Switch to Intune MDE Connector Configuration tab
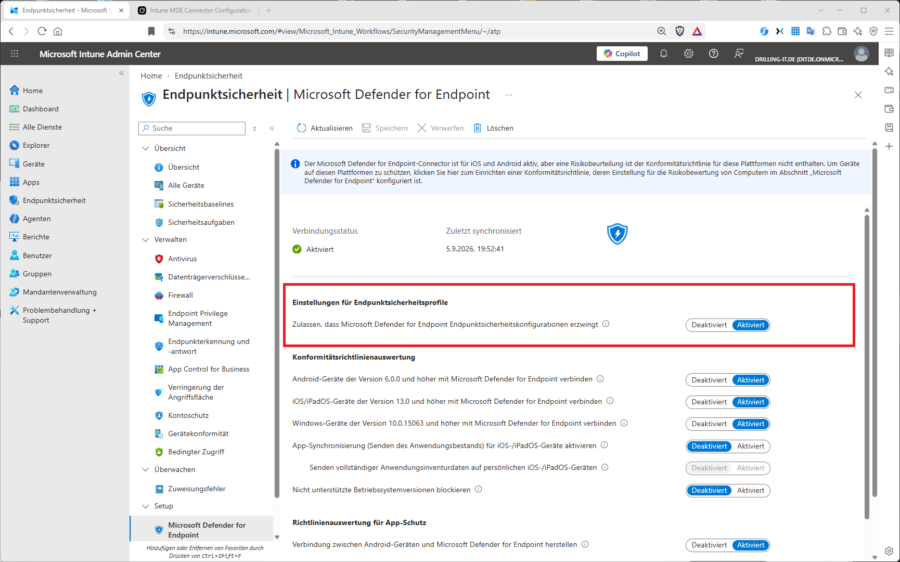900x562 pixels. 194,10
